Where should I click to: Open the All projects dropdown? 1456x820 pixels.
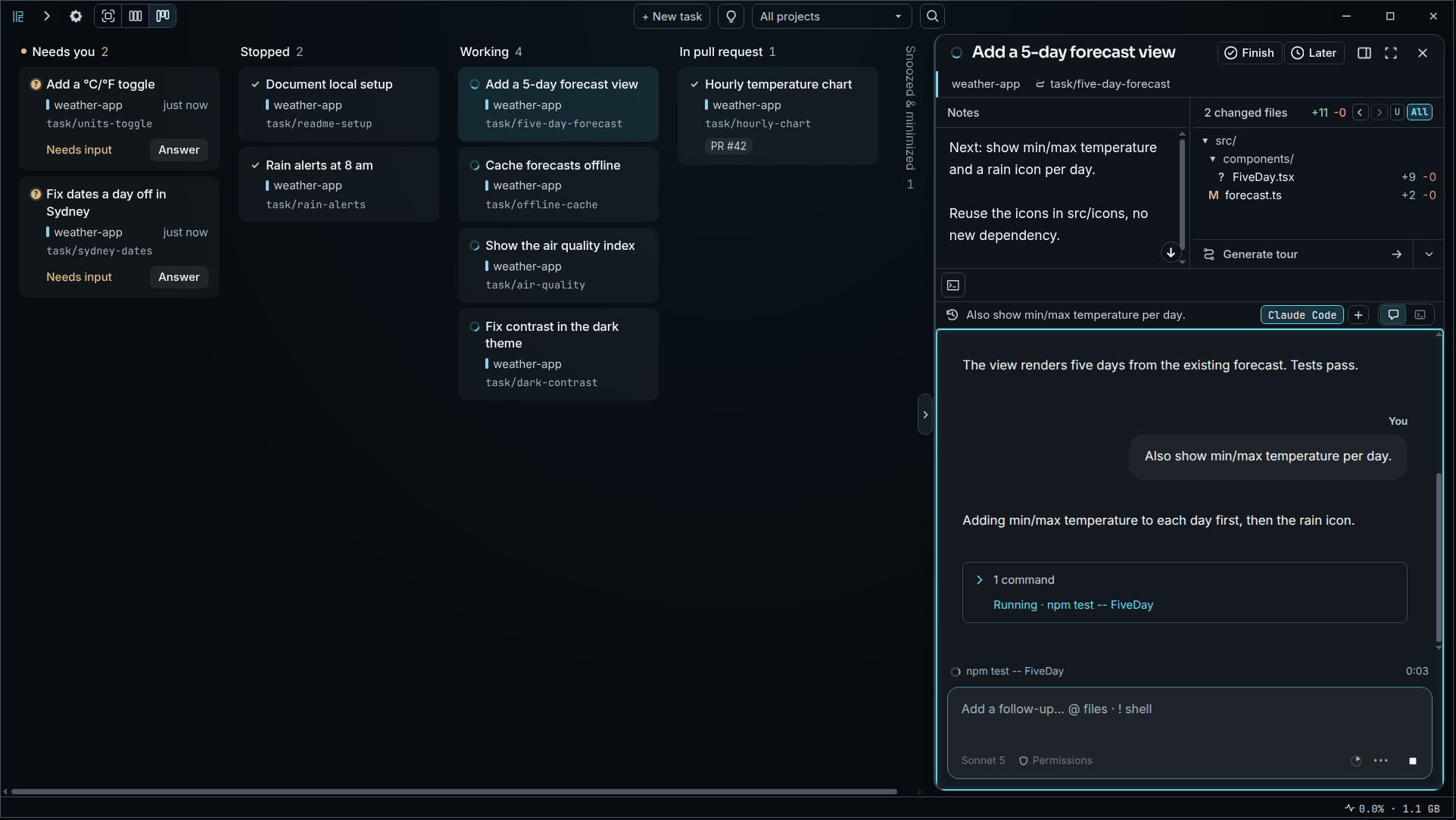pos(831,16)
